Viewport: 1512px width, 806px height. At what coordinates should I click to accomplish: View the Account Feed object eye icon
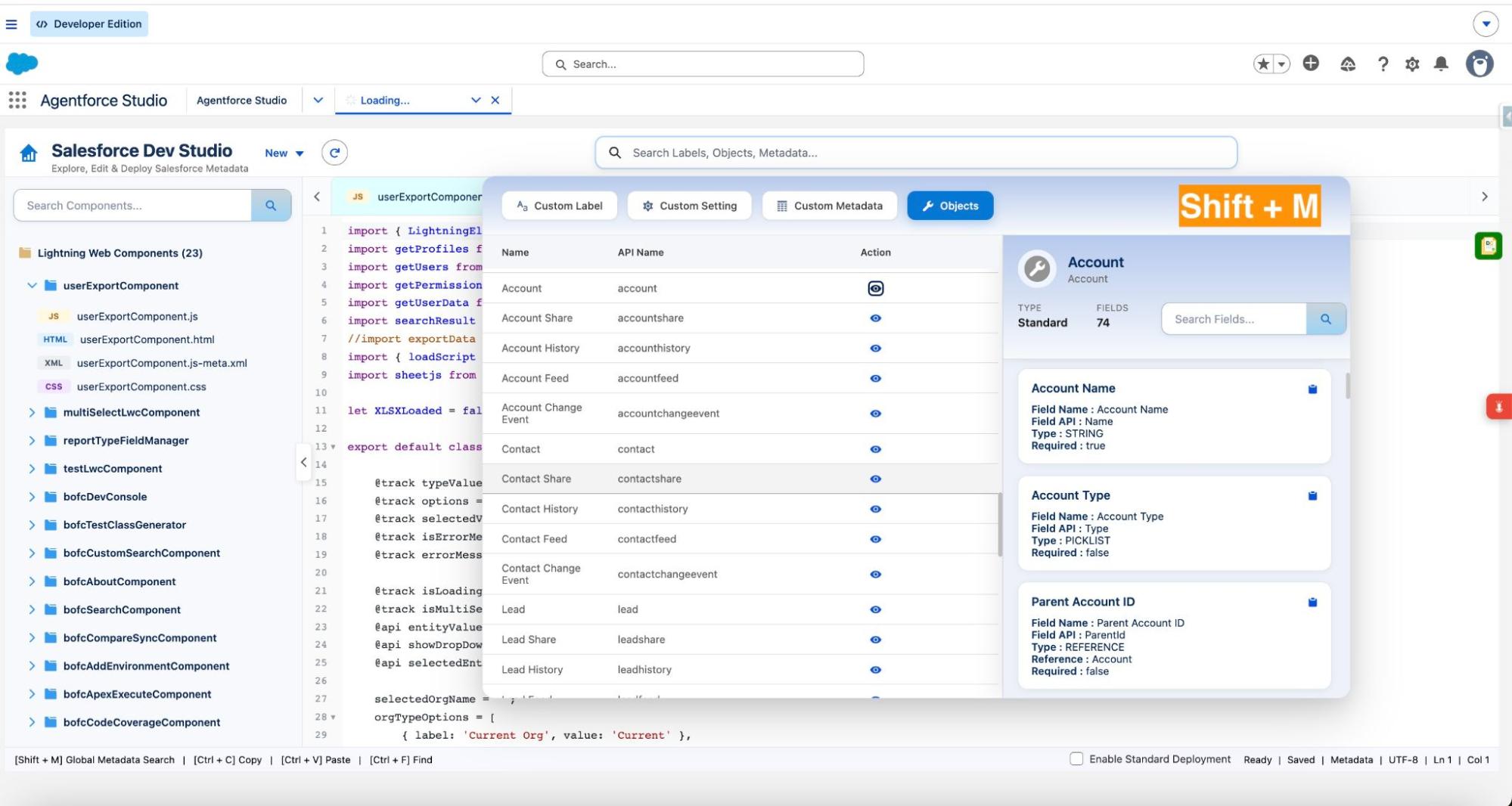pyautogui.click(x=875, y=378)
